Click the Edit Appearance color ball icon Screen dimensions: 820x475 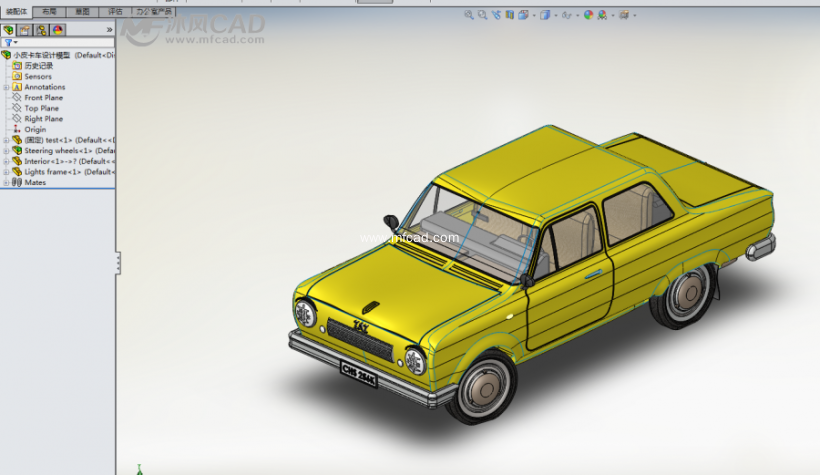tap(588, 15)
